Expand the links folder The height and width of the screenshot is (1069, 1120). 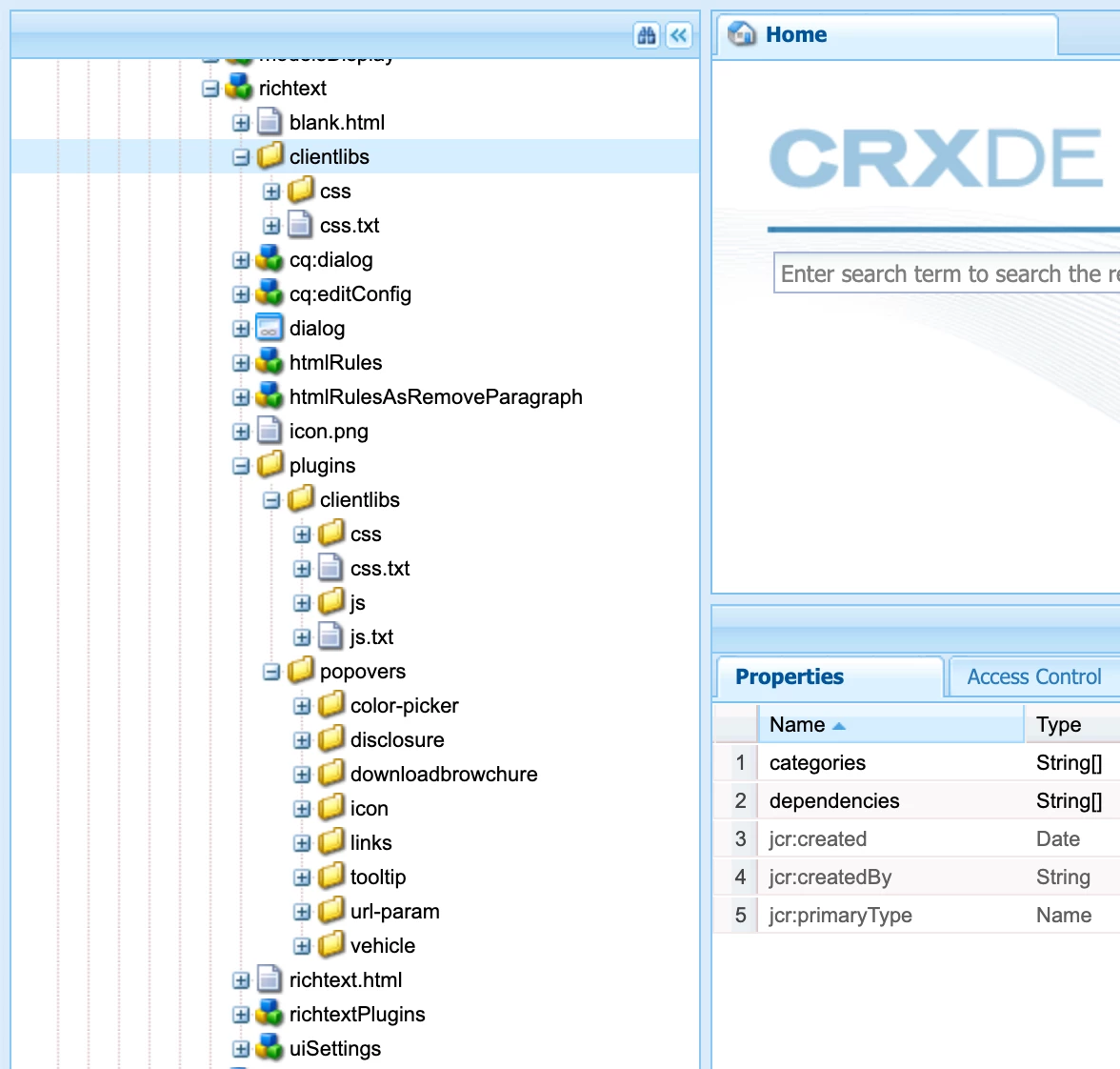coord(302,843)
